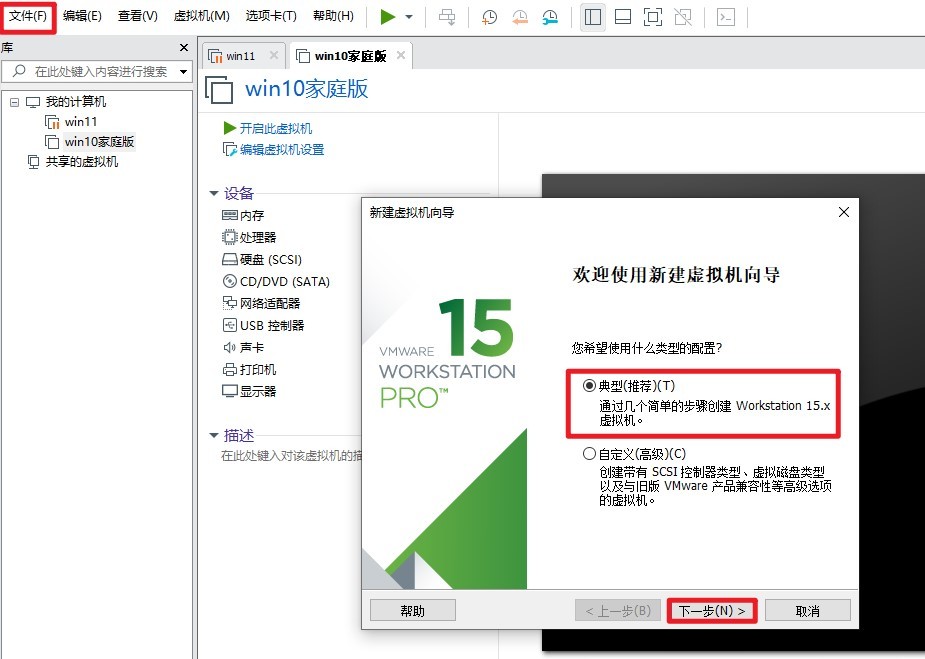Image resolution: width=925 pixels, height=659 pixels.
Task: Toggle the library sidebar view icon
Action: [593, 17]
